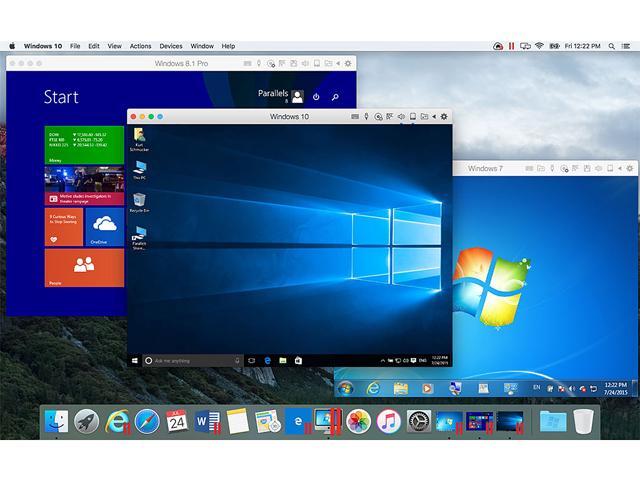Click the Parallels user account on Start screen
640x480 pixels.
click(282, 96)
